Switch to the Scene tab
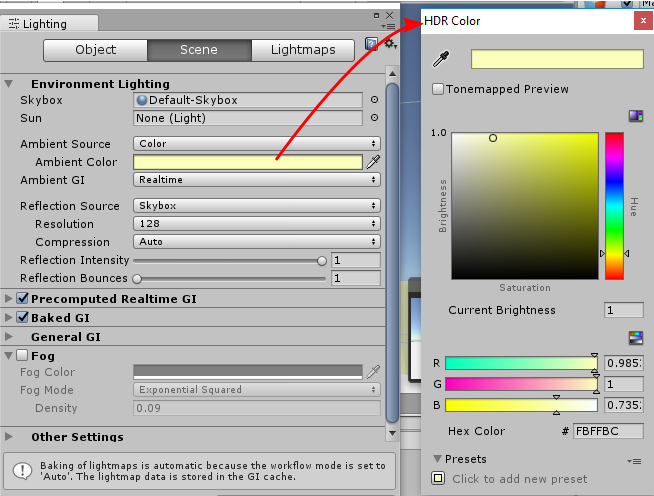654x496 pixels. click(199, 50)
